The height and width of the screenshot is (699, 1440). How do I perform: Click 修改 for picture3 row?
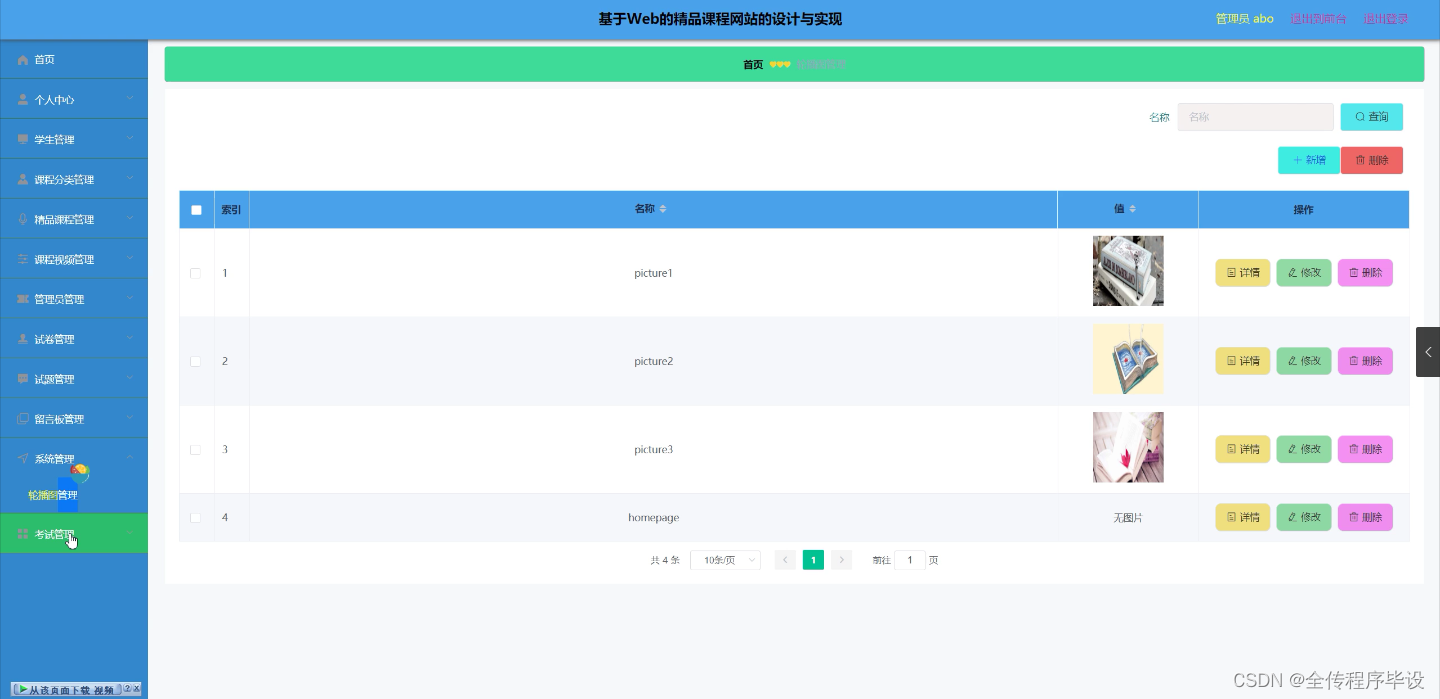click(1304, 449)
